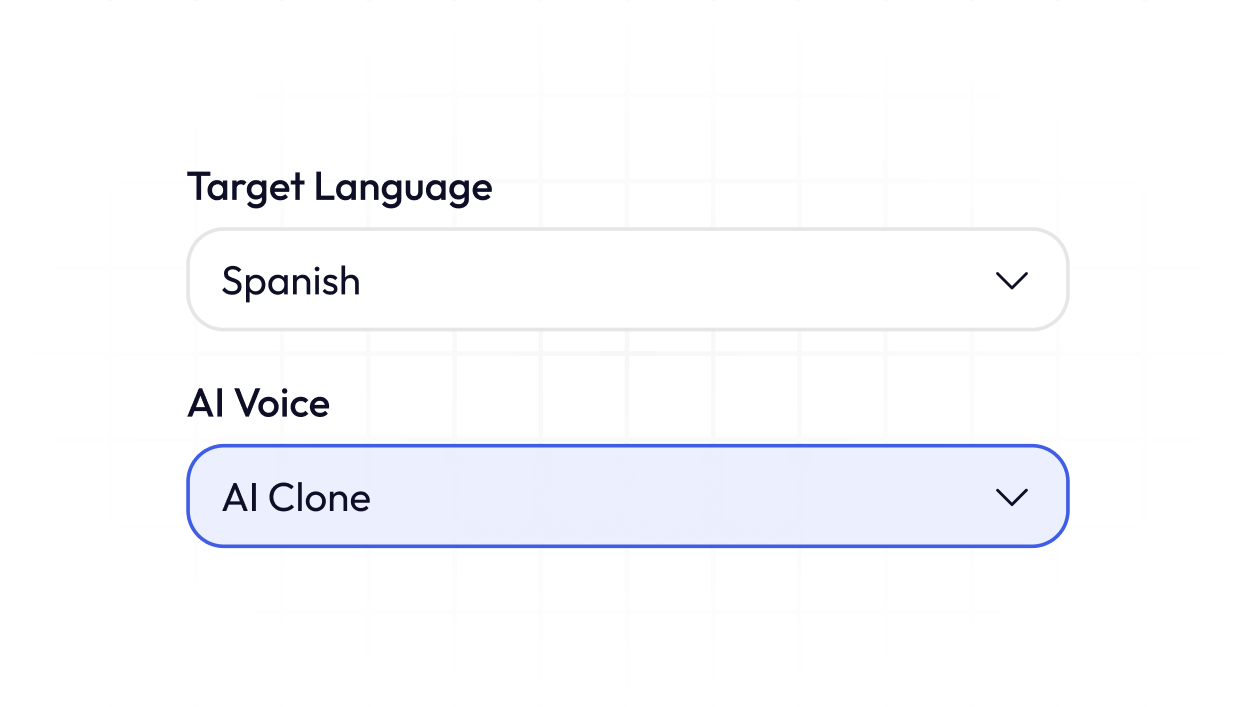Change the AI voice from AI Clone
The width and height of the screenshot is (1256, 707).
click(x=627, y=496)
